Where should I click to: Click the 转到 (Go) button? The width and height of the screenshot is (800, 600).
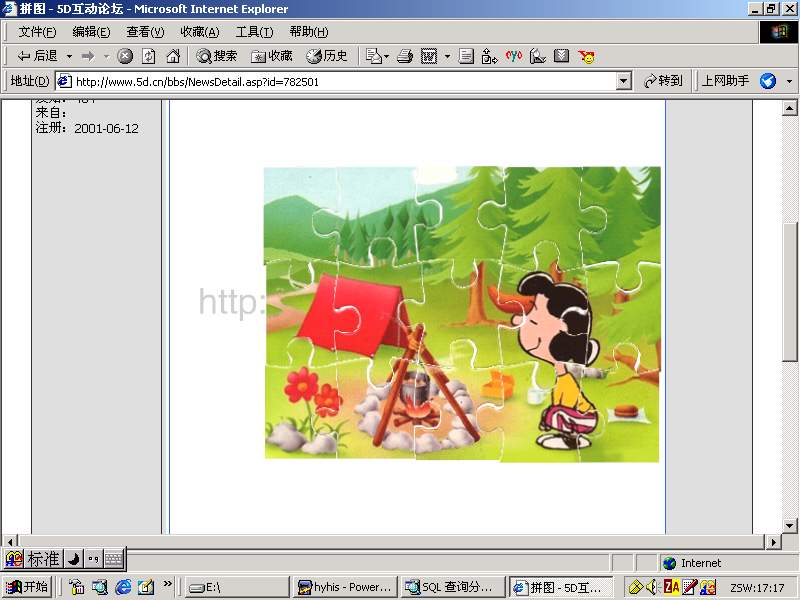[x=663, y=81]
